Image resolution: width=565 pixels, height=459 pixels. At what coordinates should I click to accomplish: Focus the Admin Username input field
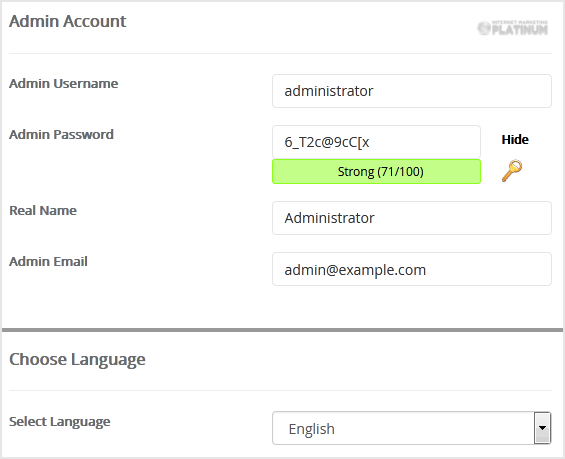click(x=412, y=91)
